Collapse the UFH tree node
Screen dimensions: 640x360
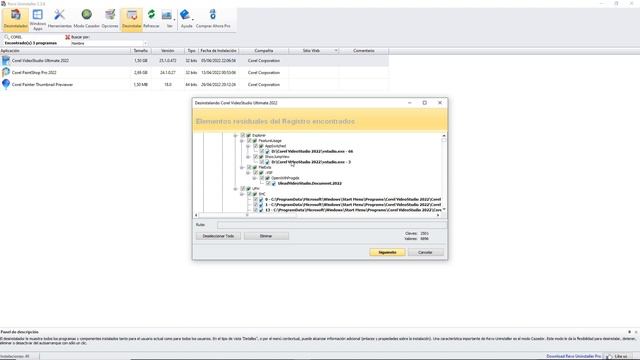pyautogui.click(x=236, y=189)
